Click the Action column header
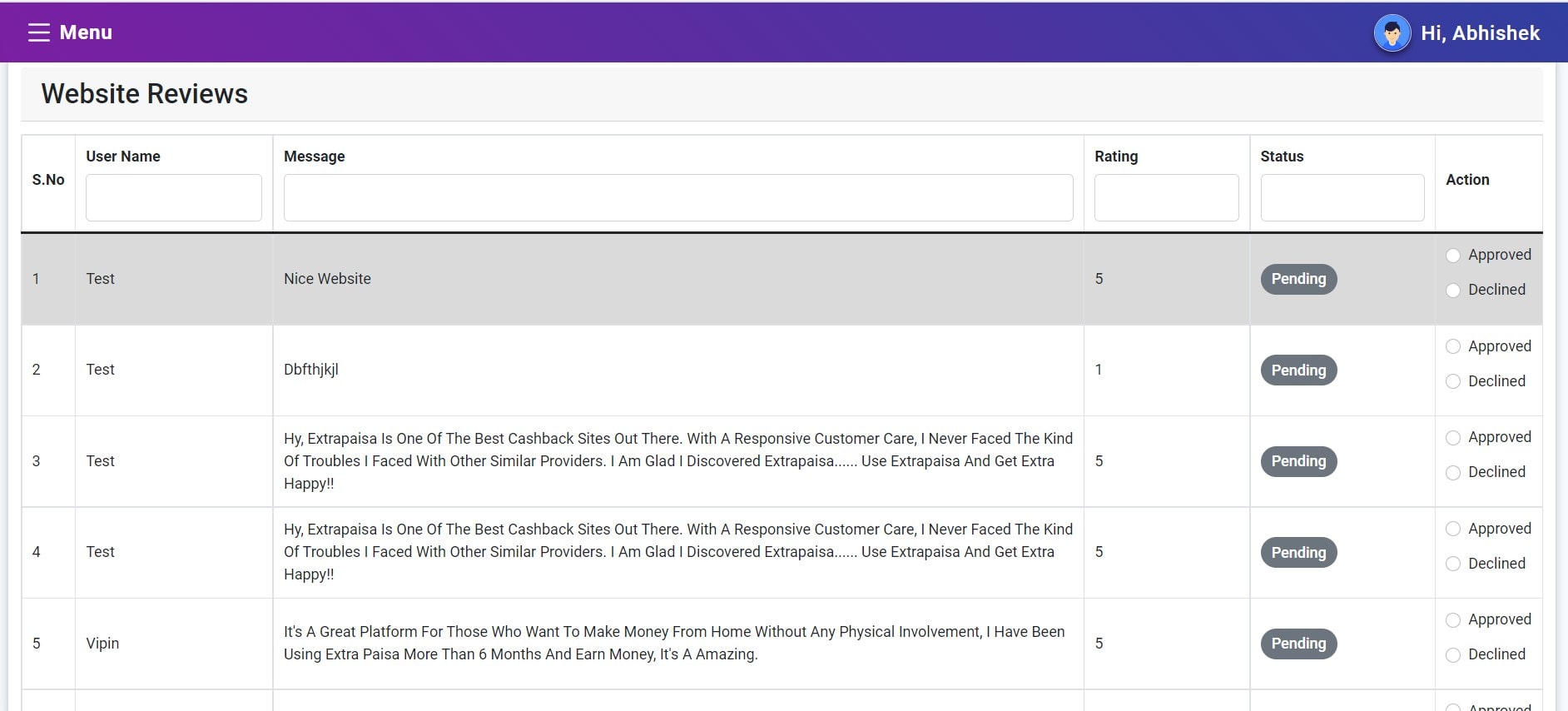Screen dimensions: 1568x711 pyautogui.click(x=1467, y=180)
